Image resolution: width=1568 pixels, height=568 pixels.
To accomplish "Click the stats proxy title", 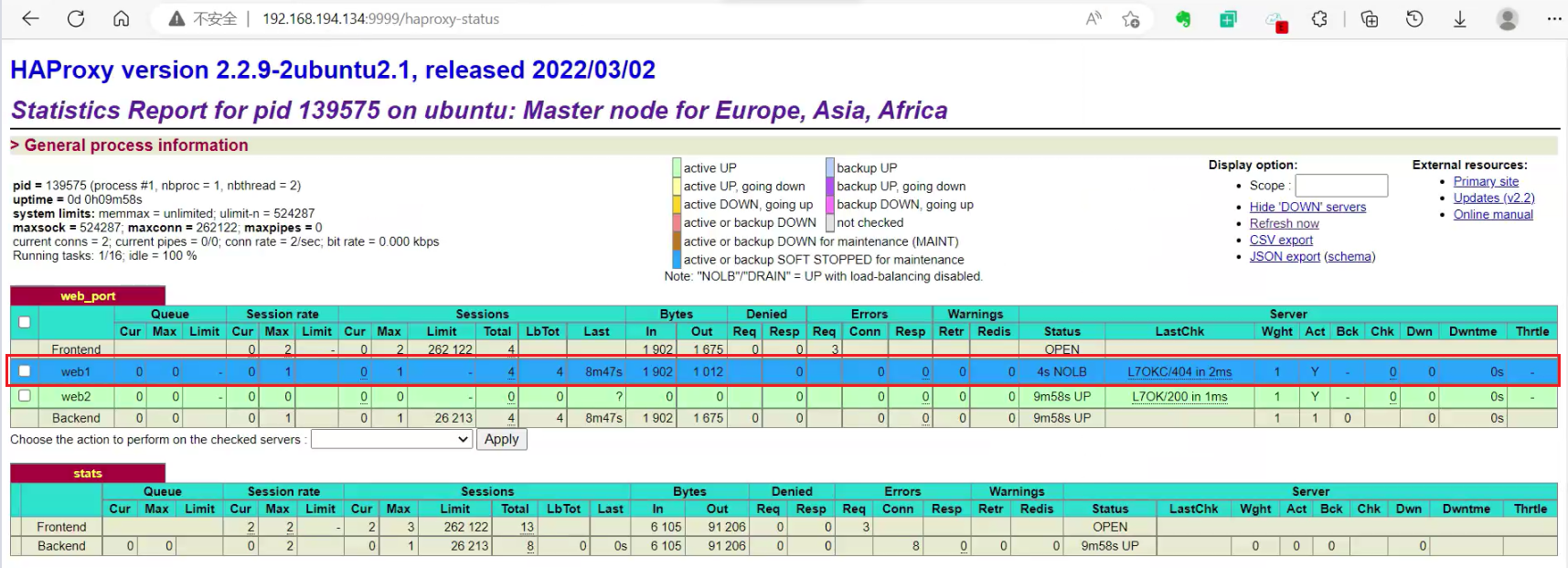I will pyautogui.click(x=88, y=474).
